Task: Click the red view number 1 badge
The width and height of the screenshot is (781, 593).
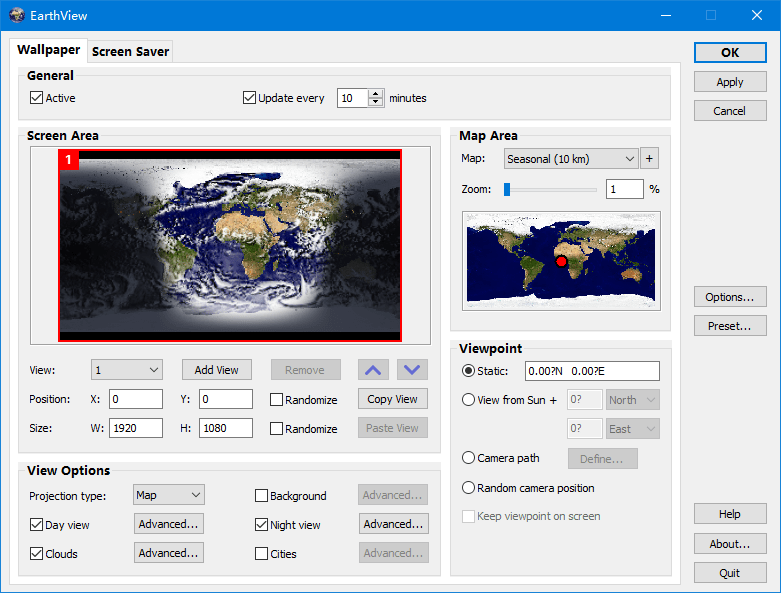Action: (69, 160)
